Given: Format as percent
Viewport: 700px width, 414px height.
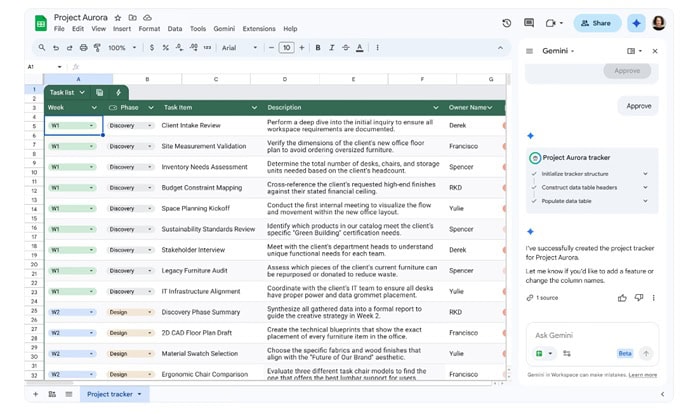Looking at the screenshot, I should (166, 48).
